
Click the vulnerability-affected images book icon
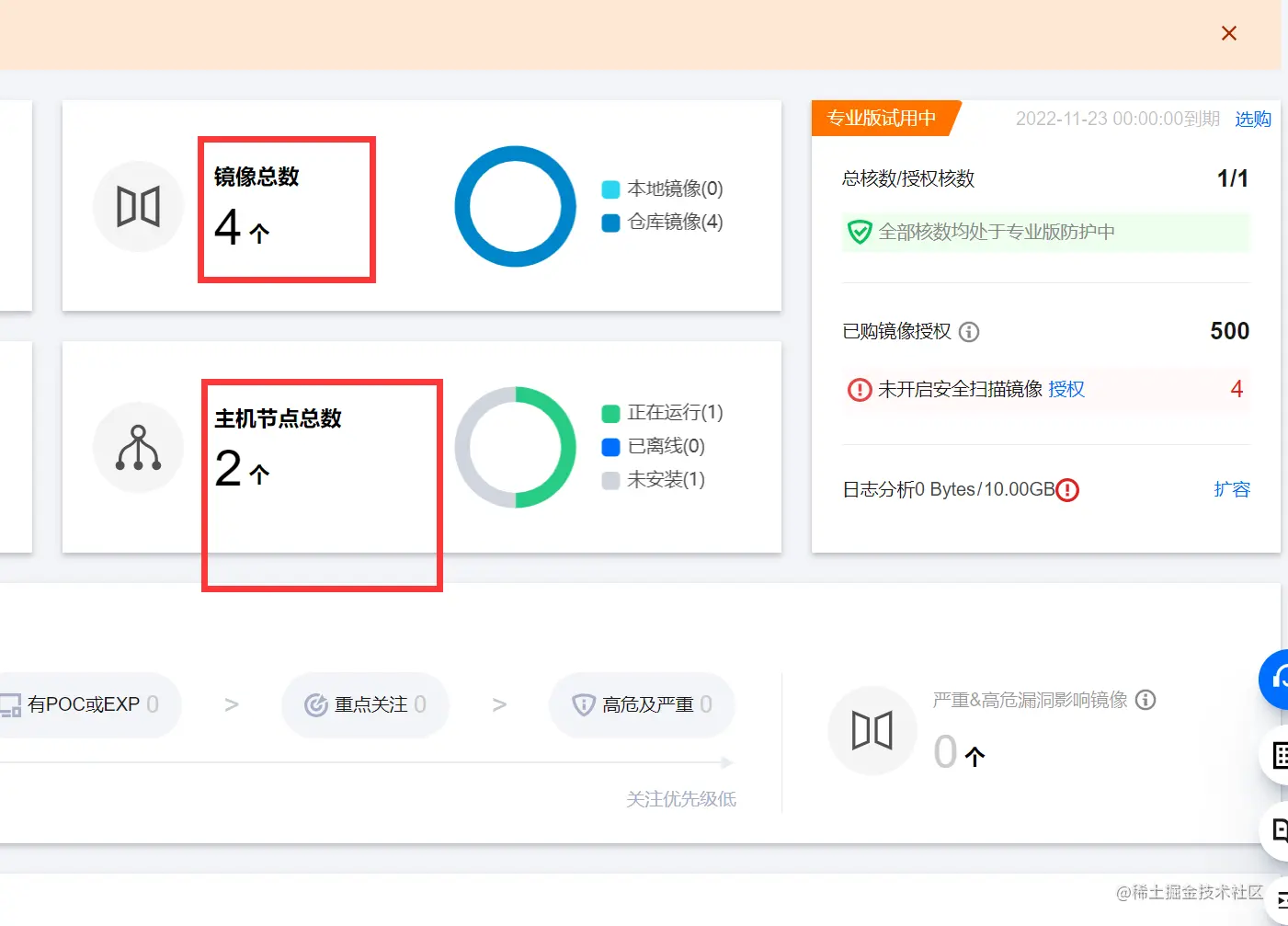pos(872,731)
